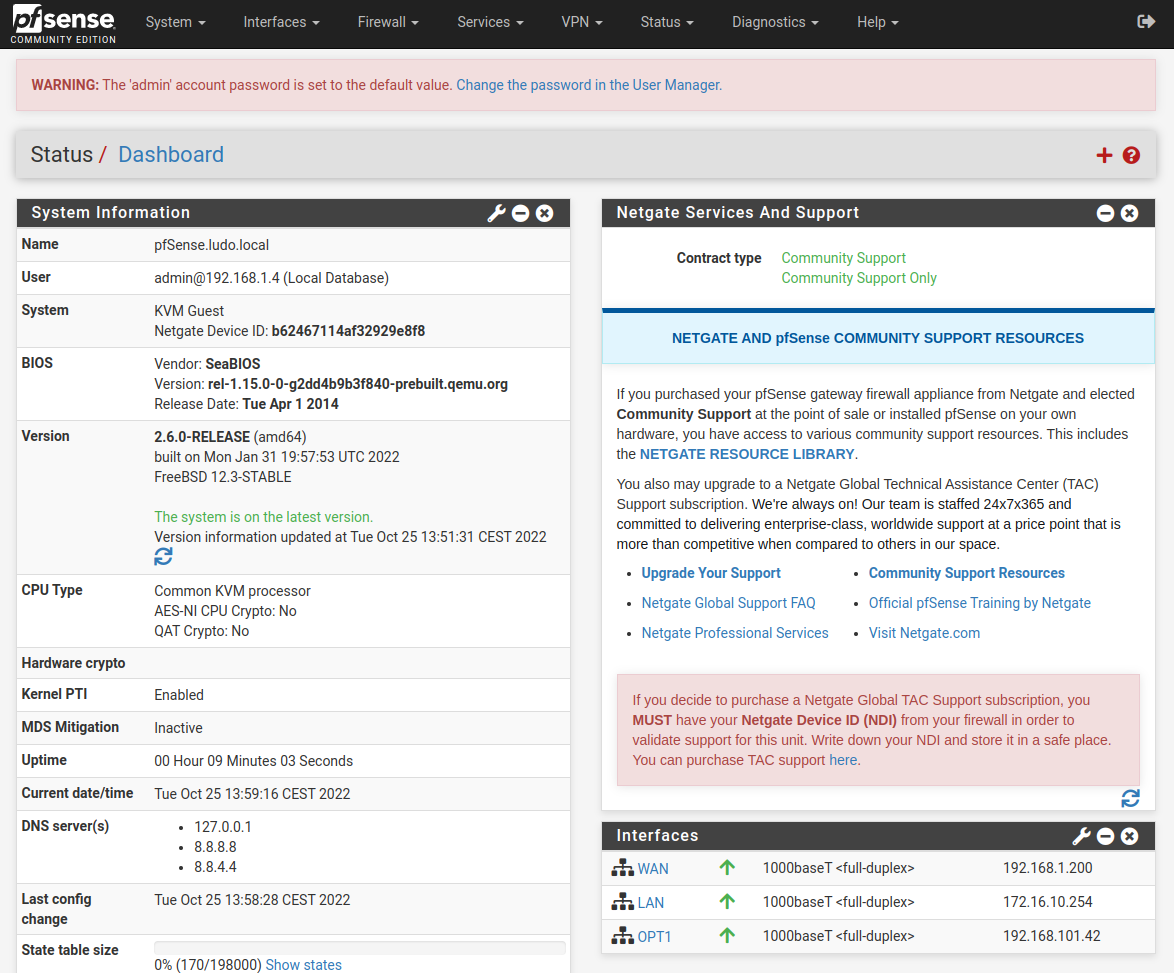Close the Netgate Services And Support widget
The height and width of the screenshot is (973, 1174).
pyautogui.click(x=1129, y=213)
